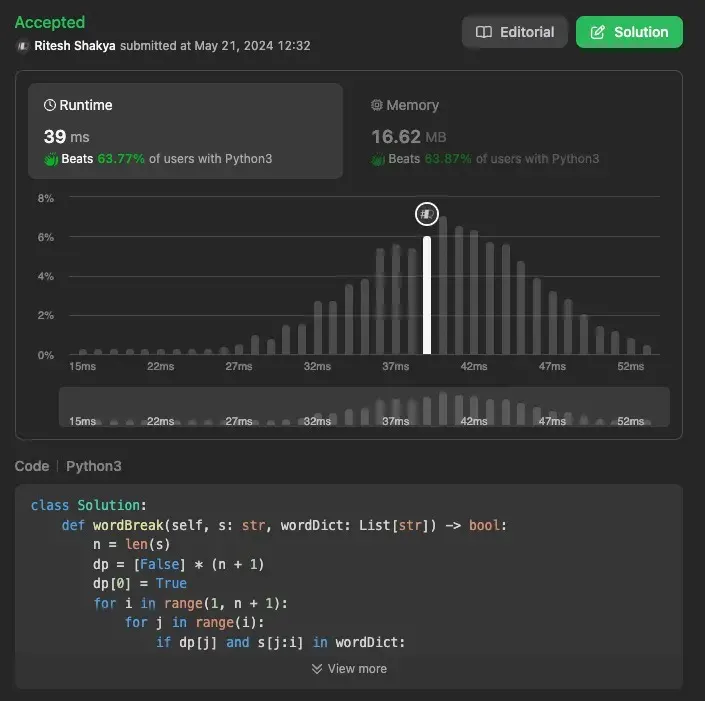This screenshot has height=701, width=705.
Task: Click the avatar marker above the highlighted bar
Action: [427, 213]
